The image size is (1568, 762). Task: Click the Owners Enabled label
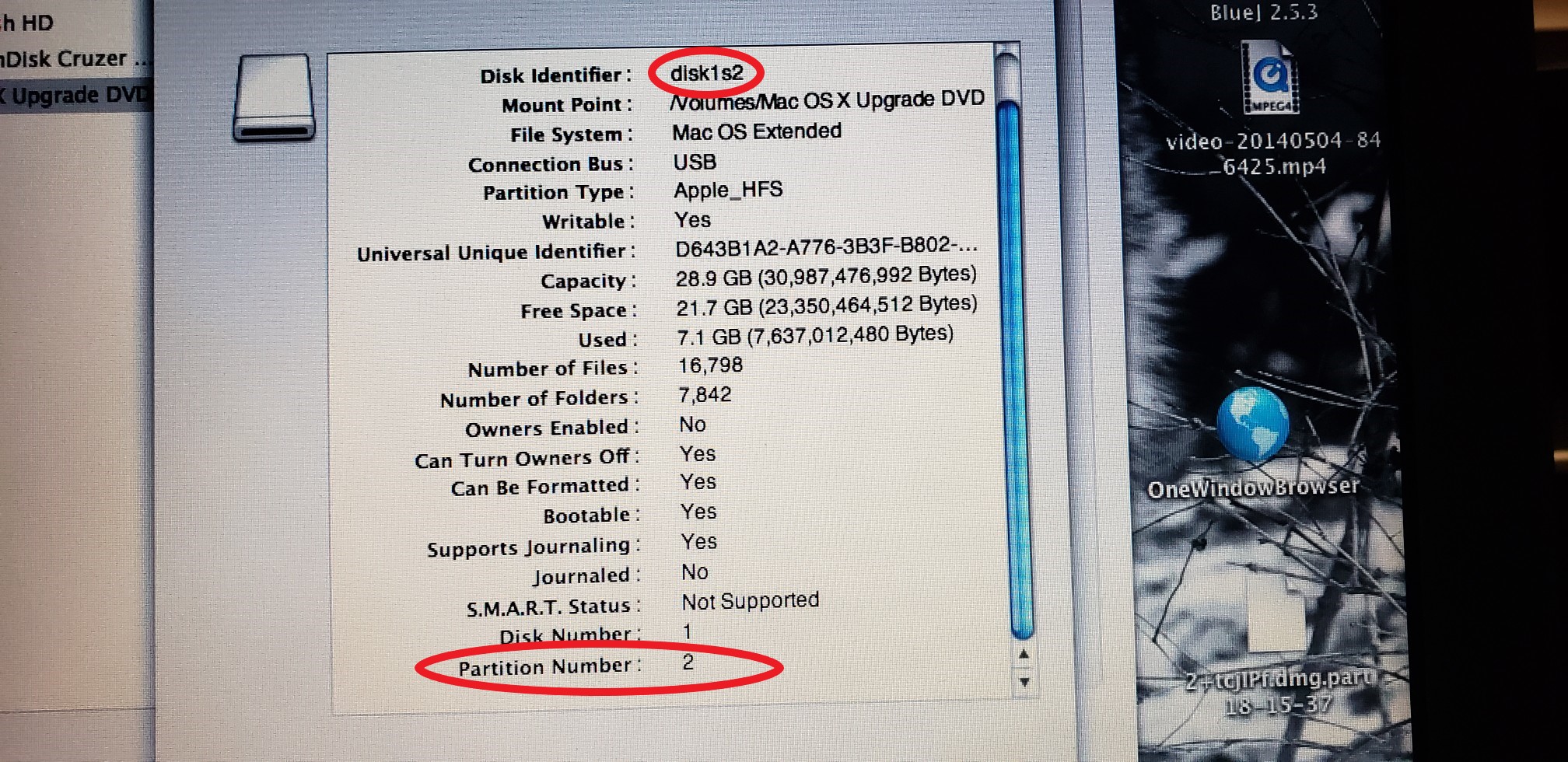[551, 428]
